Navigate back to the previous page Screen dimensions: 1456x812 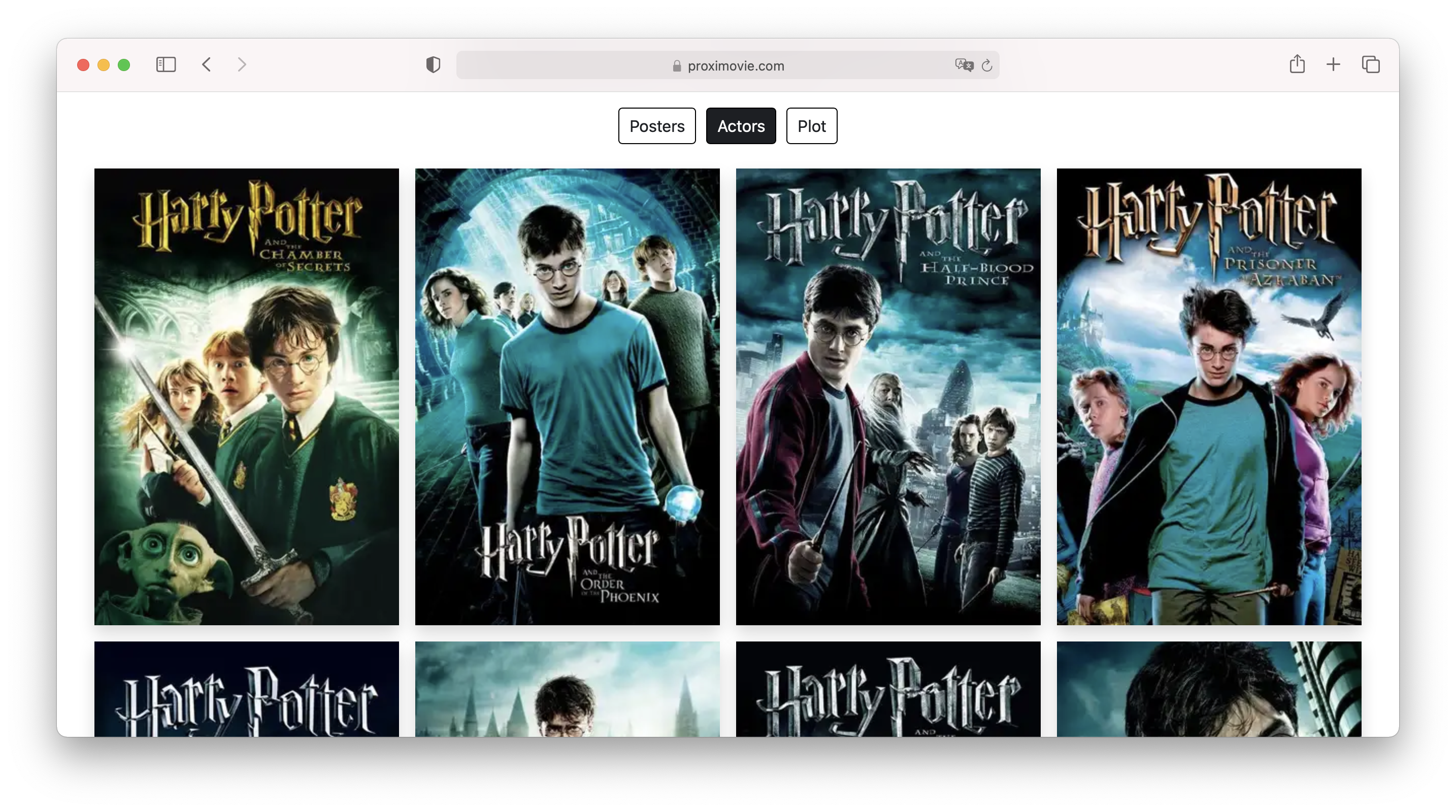[206, 64]
